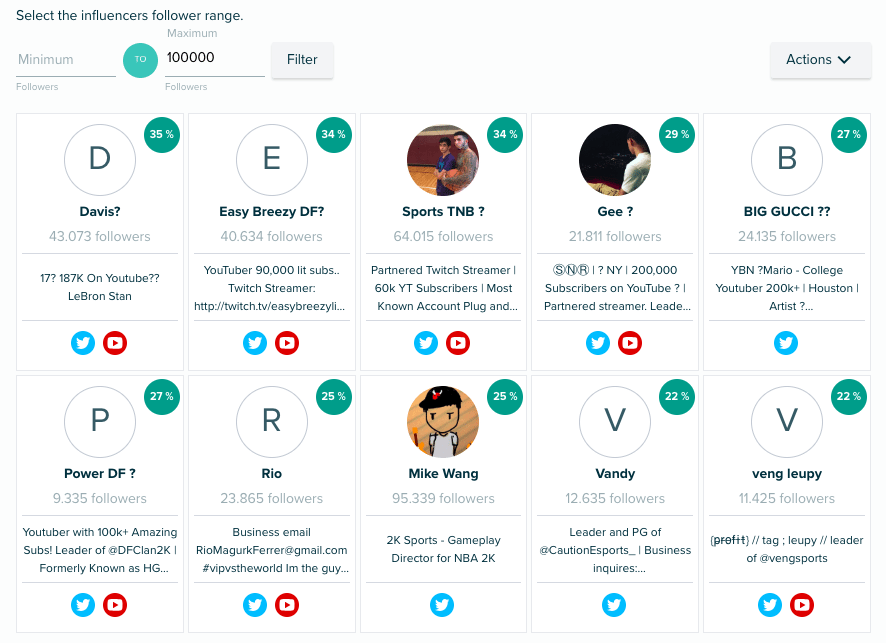
Task: Click Rio's Twitter icon
Action: [255, 605]
